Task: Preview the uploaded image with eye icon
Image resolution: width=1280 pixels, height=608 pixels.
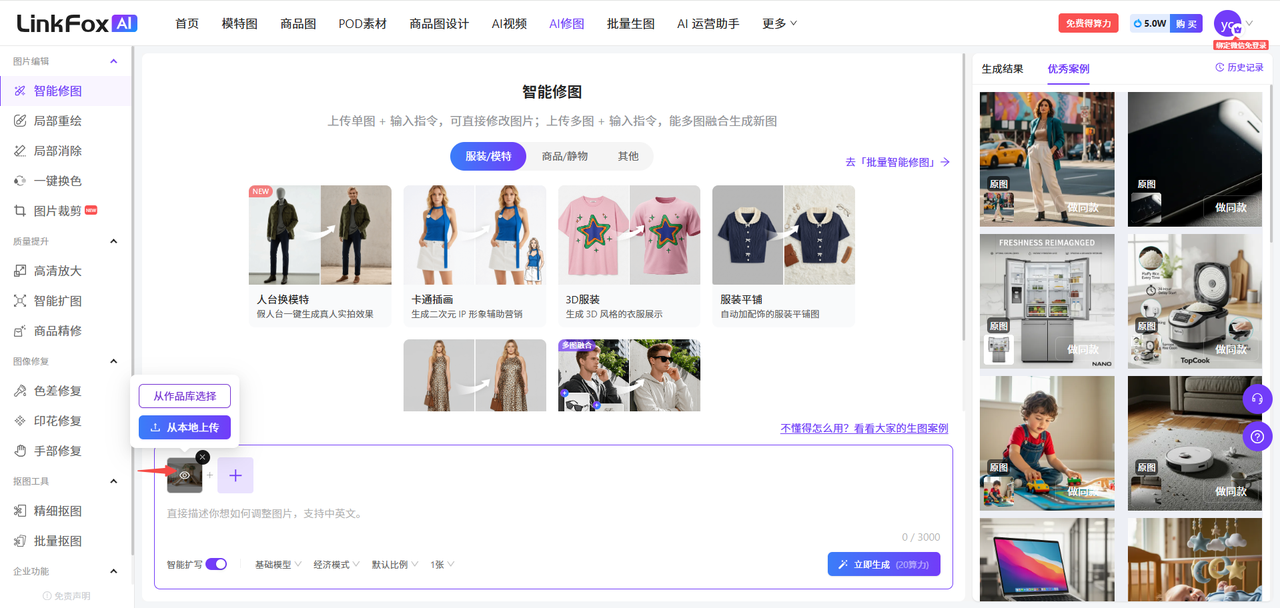Action: 184,475
